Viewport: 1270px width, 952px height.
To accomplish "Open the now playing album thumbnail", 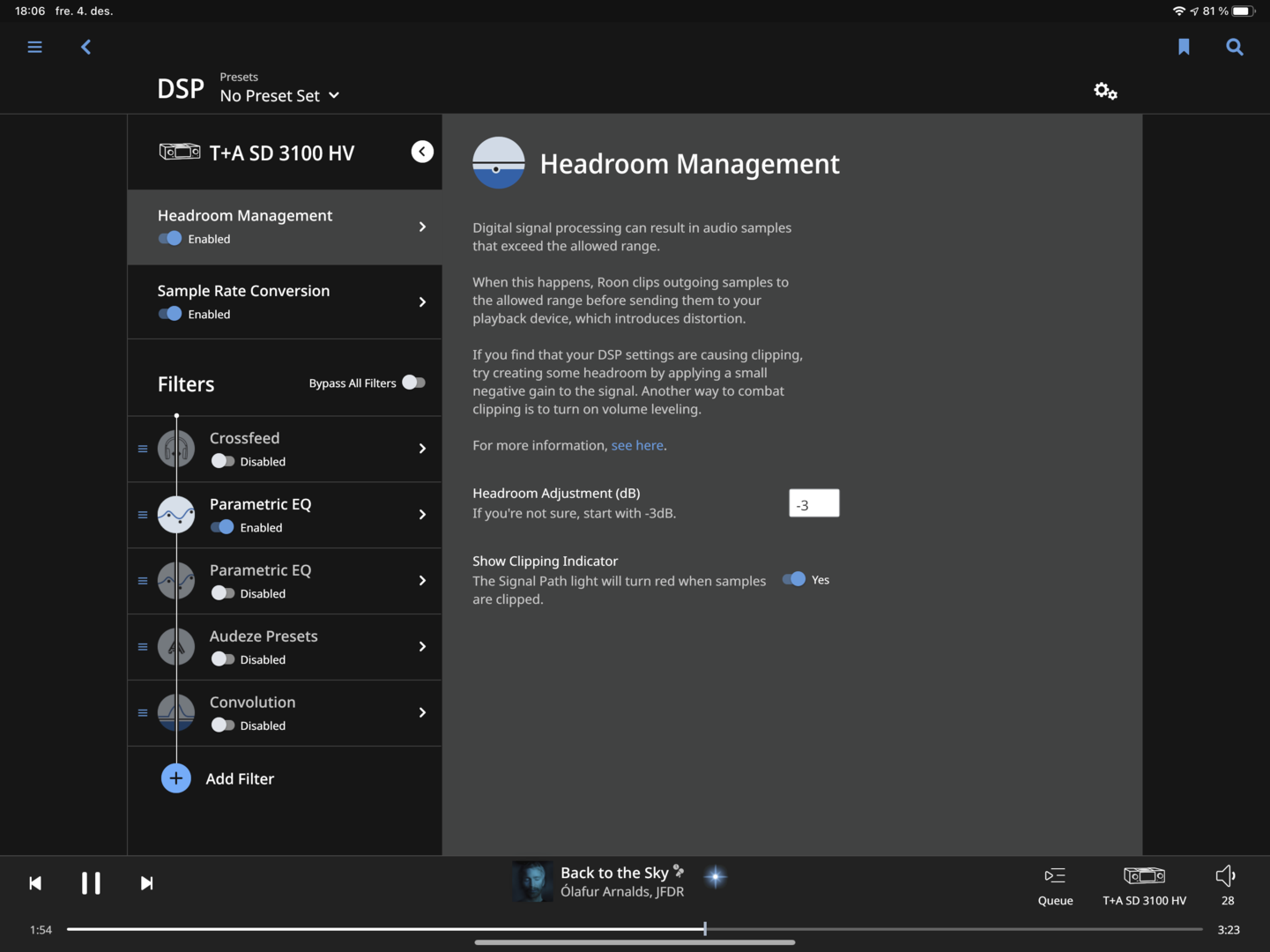I will [x=532, y=881].
